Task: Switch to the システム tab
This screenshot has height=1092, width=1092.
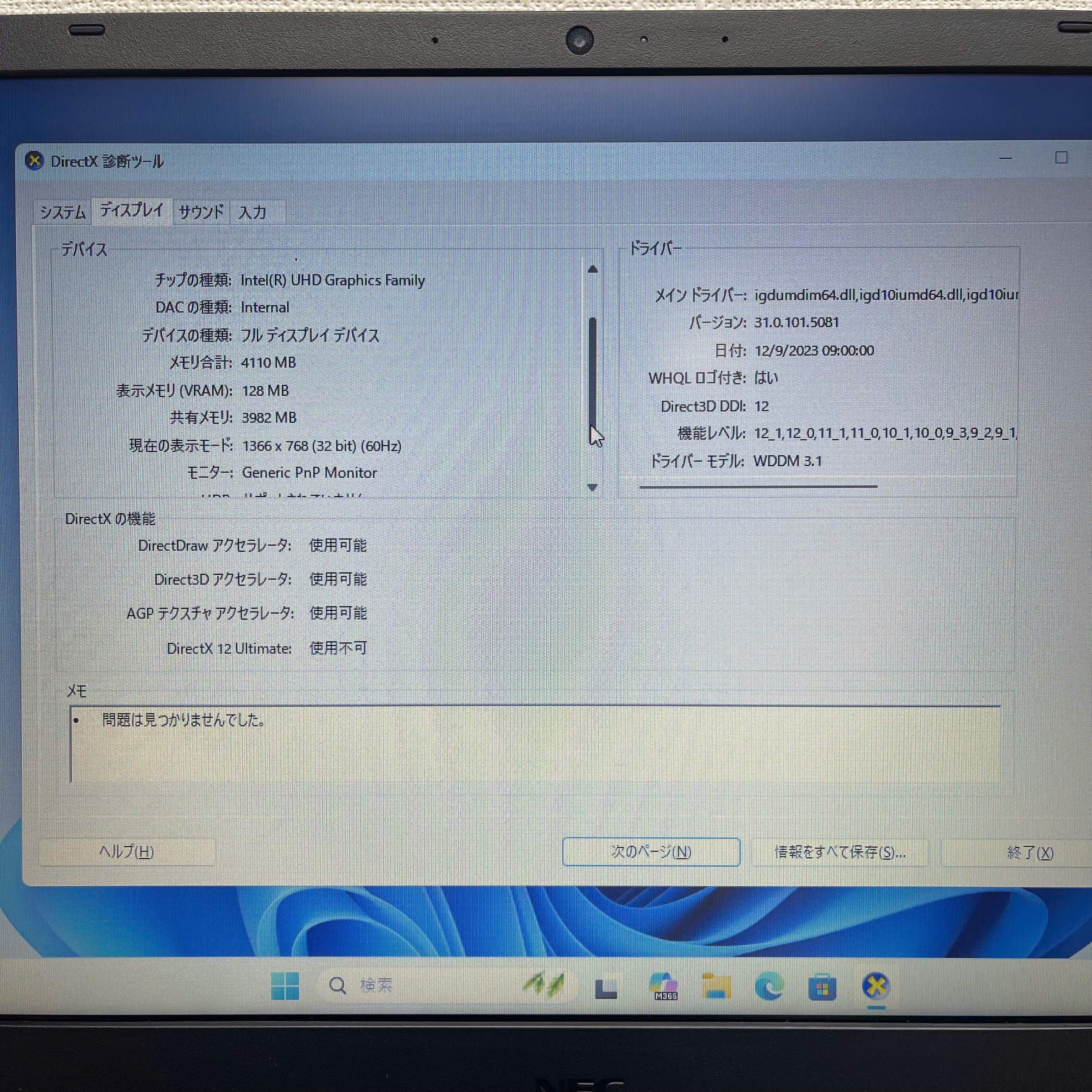Action: pos(63,213)
